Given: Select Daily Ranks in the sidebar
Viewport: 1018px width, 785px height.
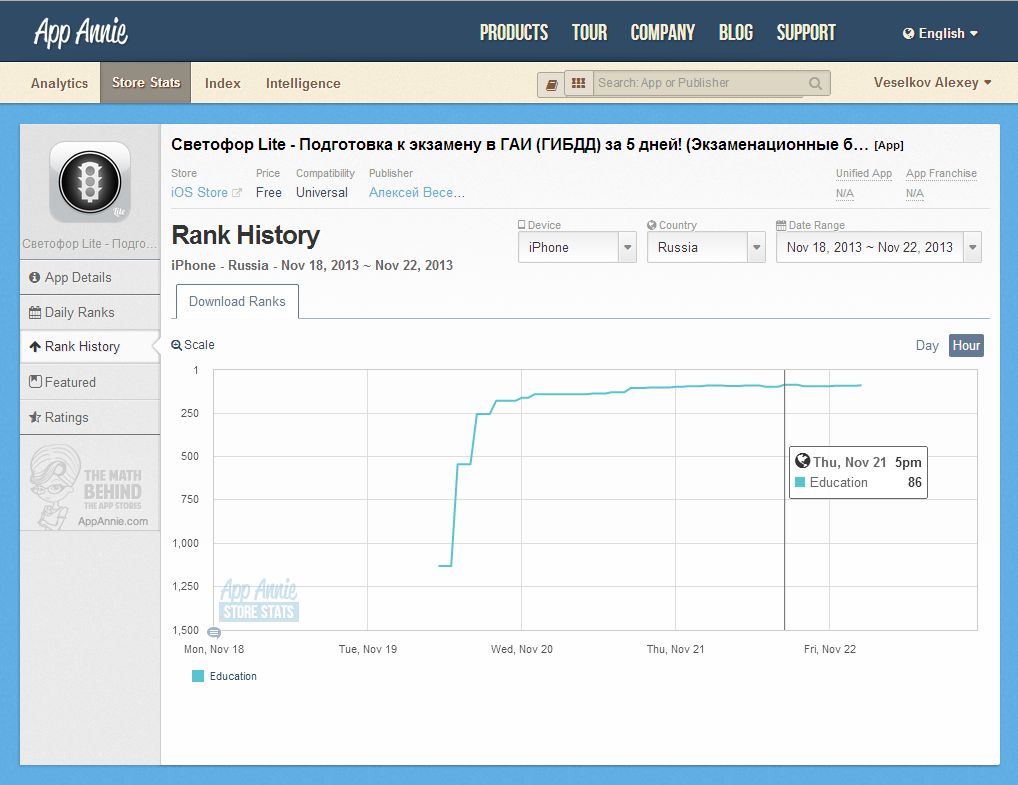Looking at the screenshot, I should click(79, 312).
